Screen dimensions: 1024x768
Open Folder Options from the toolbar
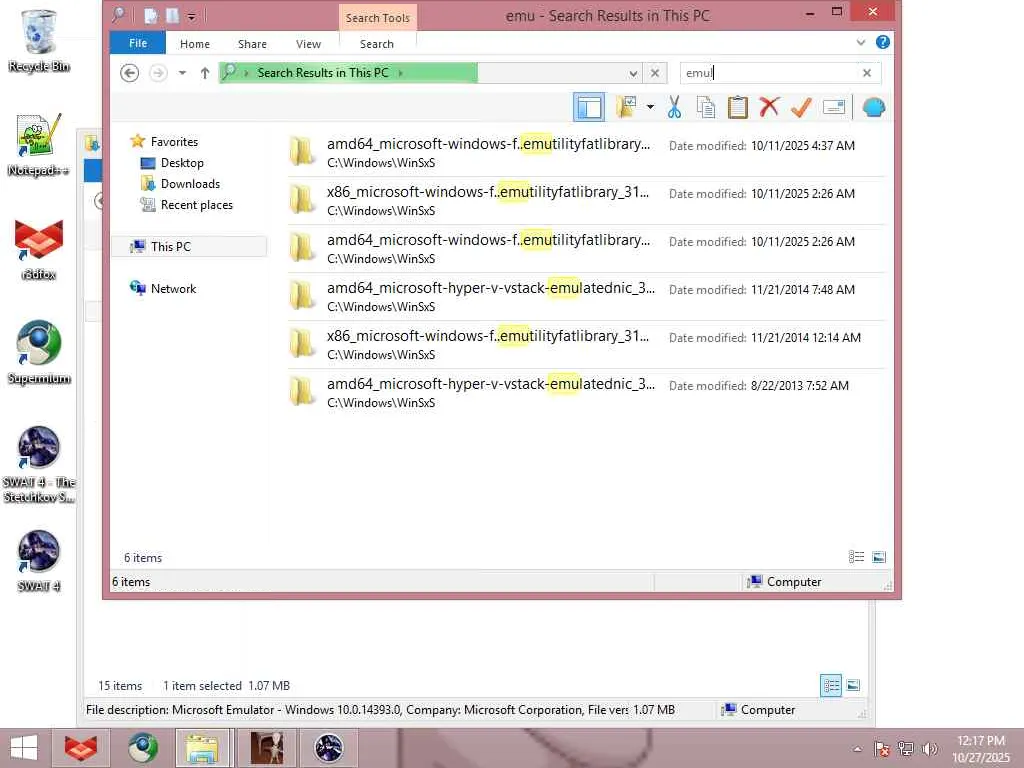click(626, 107)
